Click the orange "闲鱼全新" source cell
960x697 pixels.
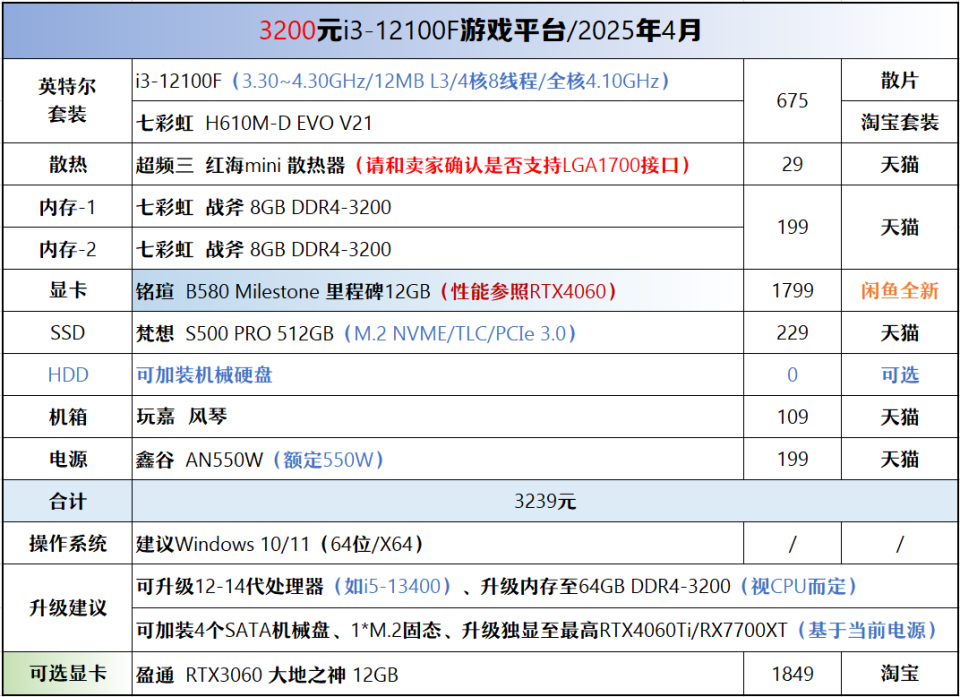[x=899, y=291]
